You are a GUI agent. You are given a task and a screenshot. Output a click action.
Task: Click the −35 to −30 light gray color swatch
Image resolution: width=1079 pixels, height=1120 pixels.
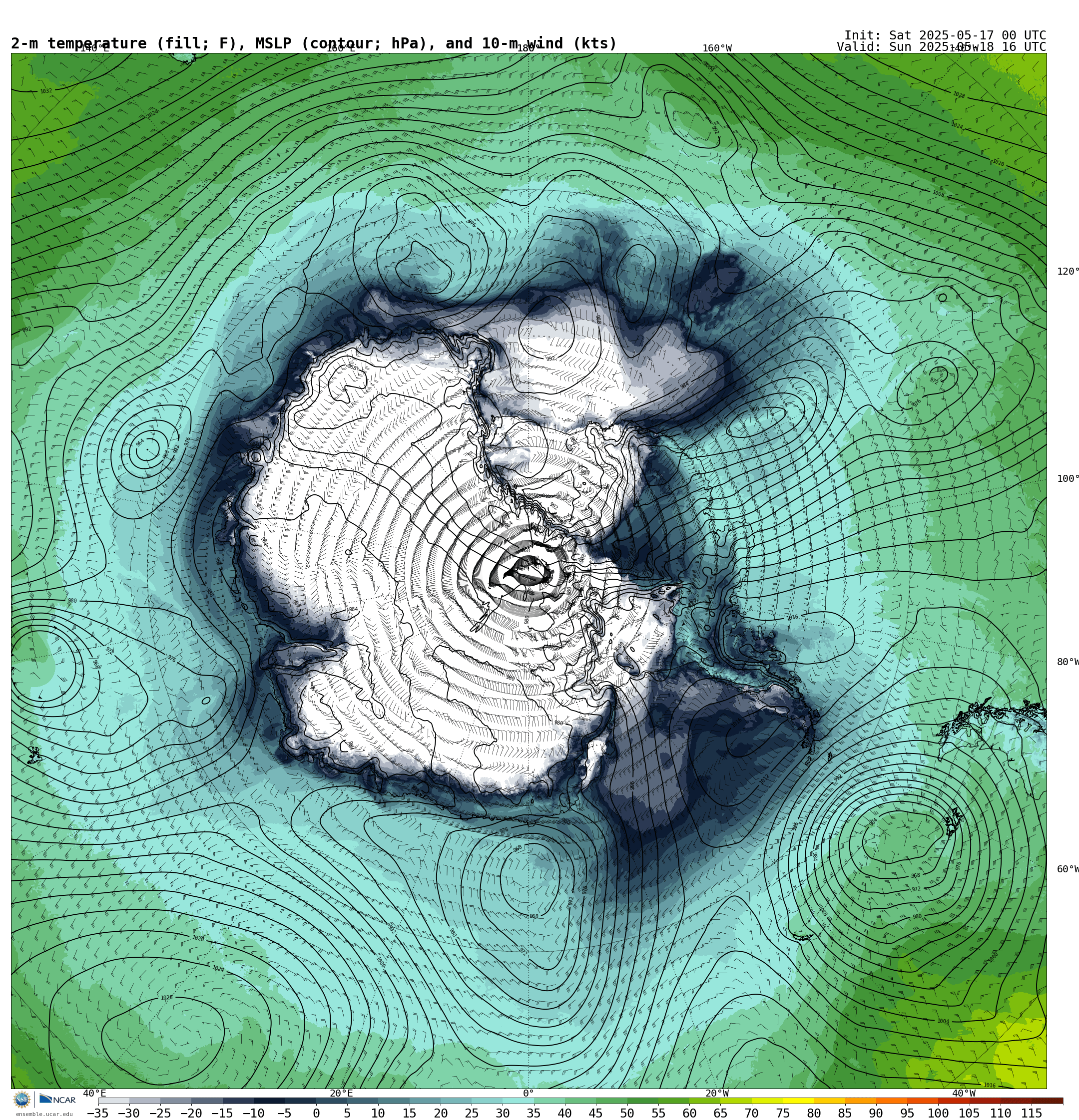[x=114, y=1101]
